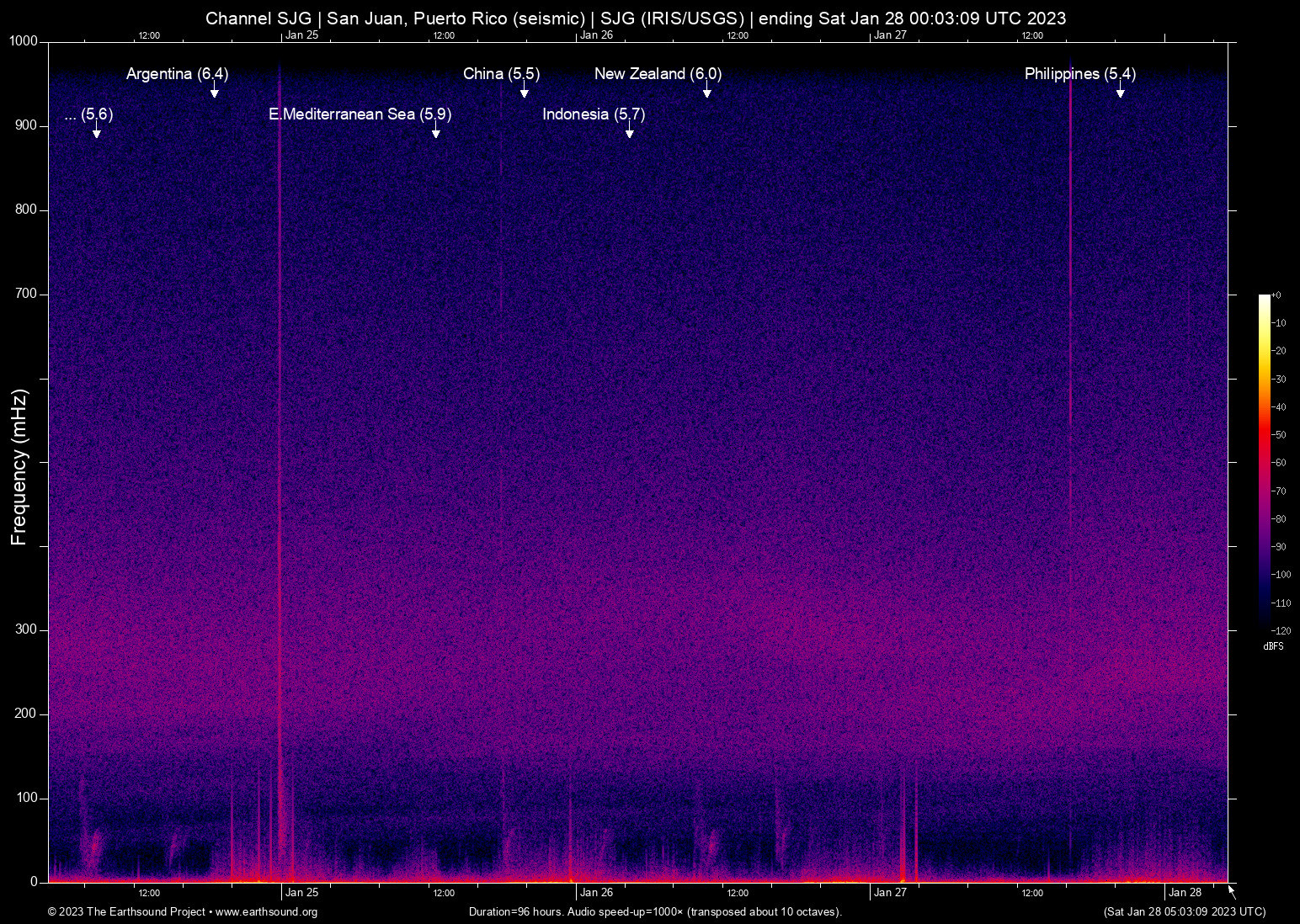Click the end-time arrow pointer at bottom-right axis

[x=1232, y=892]
